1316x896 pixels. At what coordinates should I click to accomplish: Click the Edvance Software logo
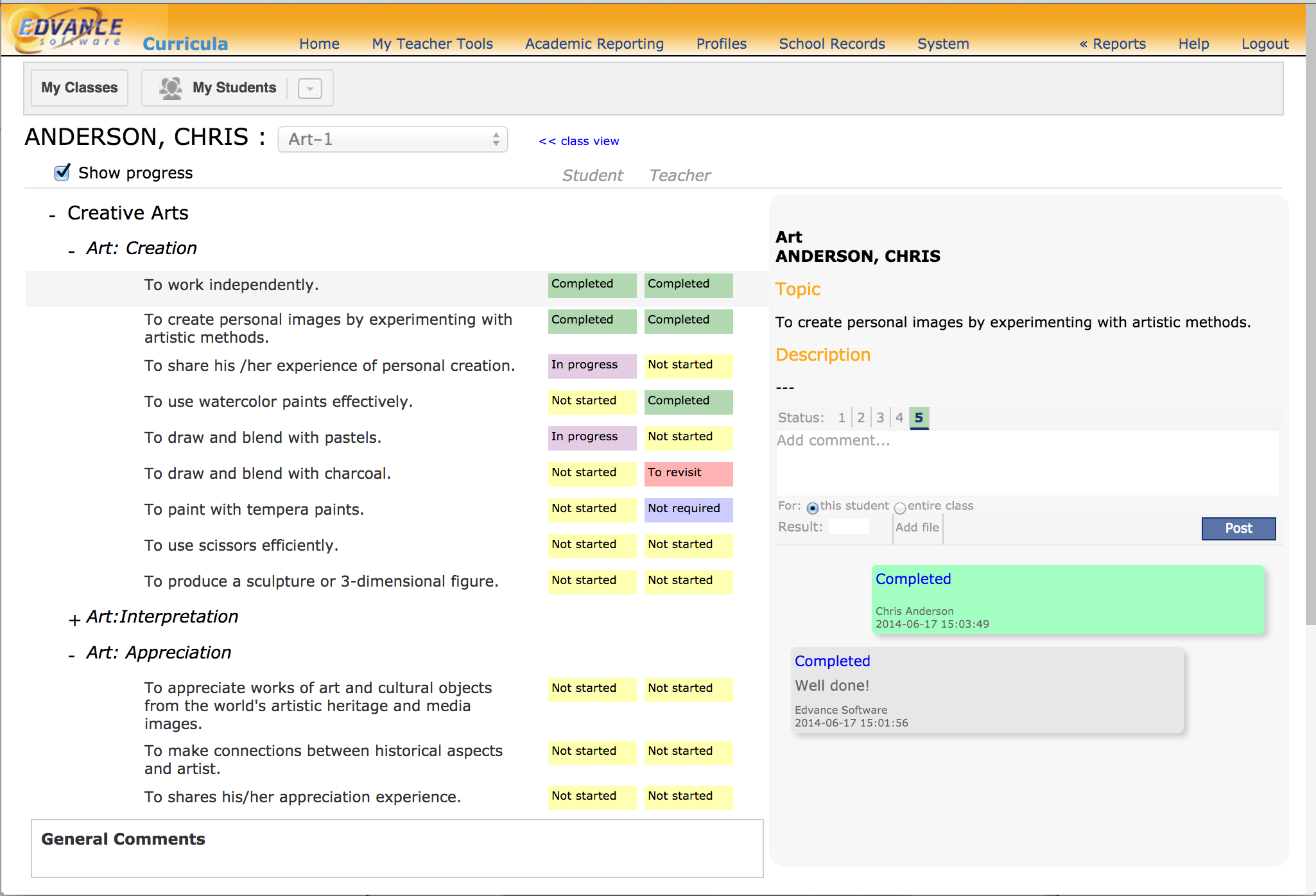(x=69, y=30)
